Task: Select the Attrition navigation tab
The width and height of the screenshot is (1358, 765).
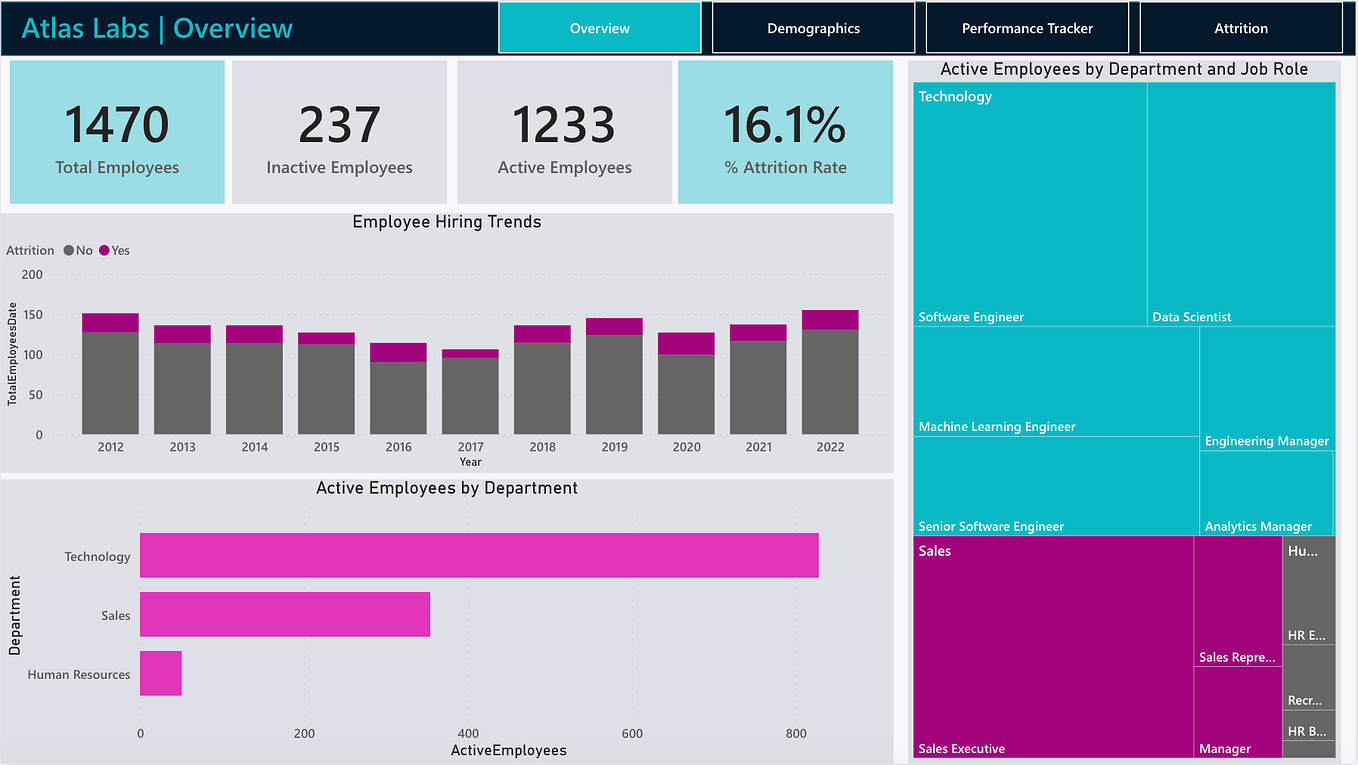Action: 1241,27
